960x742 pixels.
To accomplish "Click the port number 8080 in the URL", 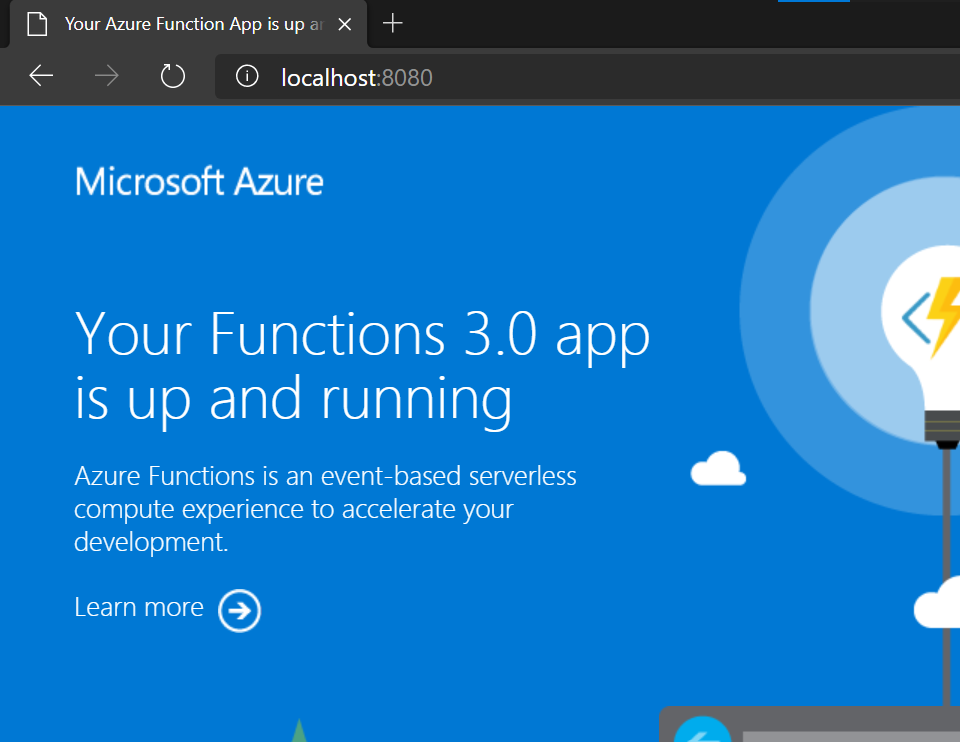I will pos(408,77).
